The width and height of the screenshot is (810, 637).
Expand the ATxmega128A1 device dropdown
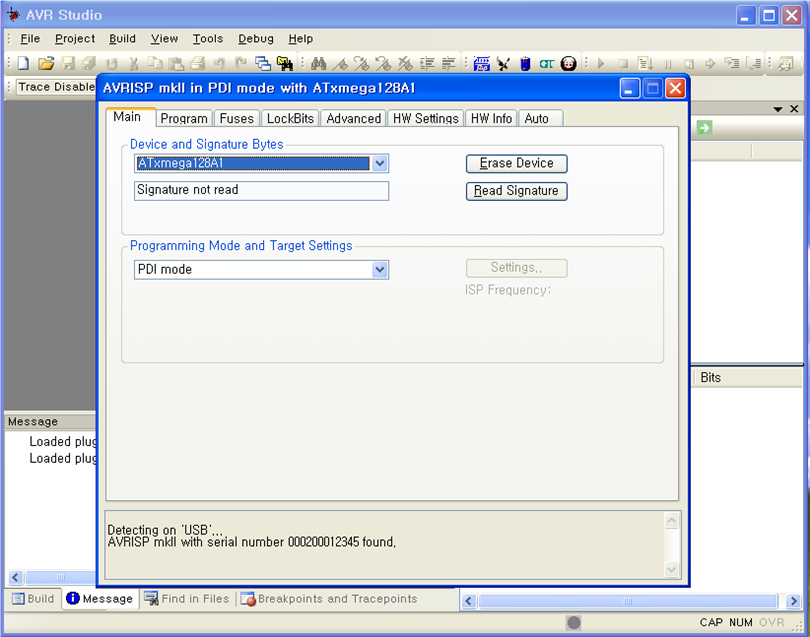tap(380, 164)
